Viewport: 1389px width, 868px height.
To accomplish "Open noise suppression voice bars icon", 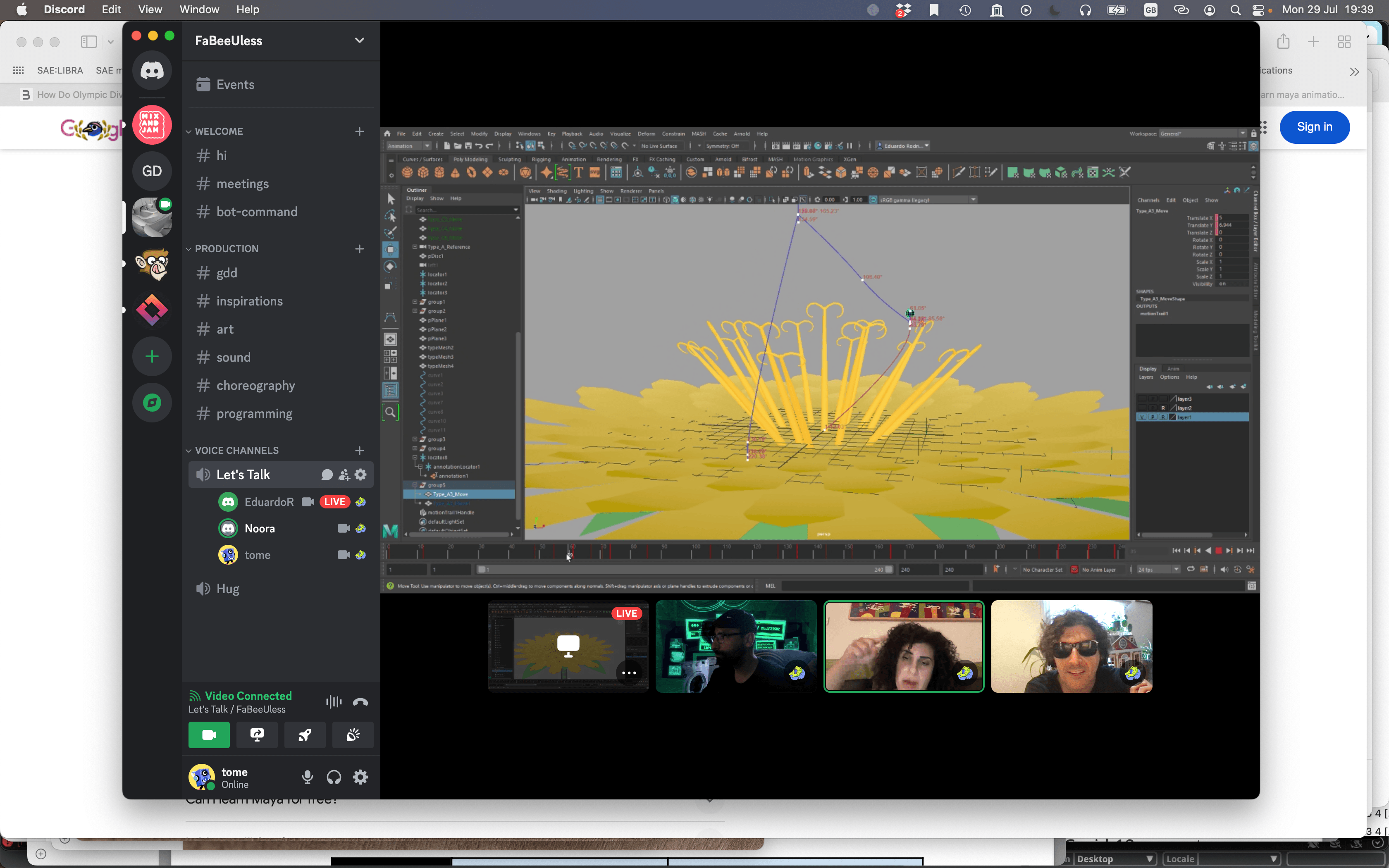I will coord(334,701).
